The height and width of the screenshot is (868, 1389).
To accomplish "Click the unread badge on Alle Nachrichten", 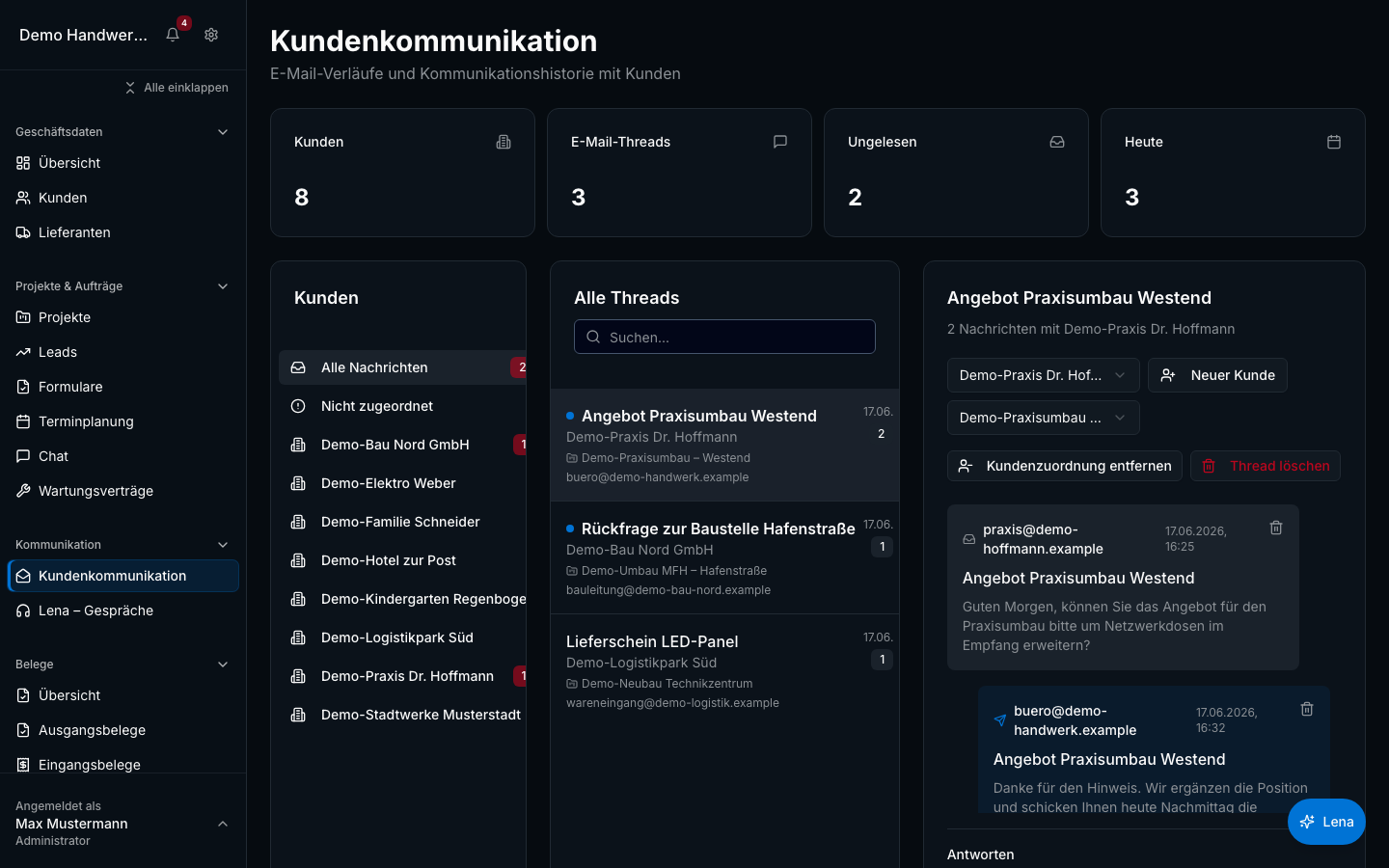I will (521, 367).
